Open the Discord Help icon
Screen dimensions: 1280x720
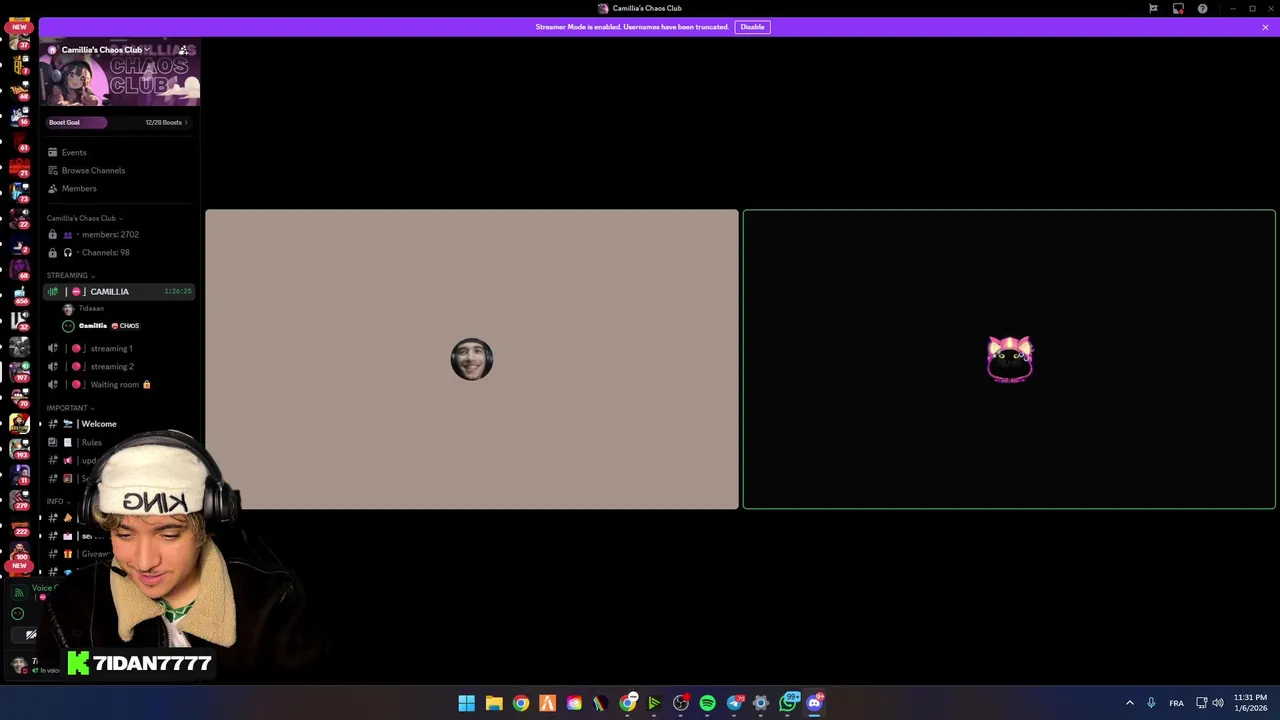click(x=1202, y=8)
